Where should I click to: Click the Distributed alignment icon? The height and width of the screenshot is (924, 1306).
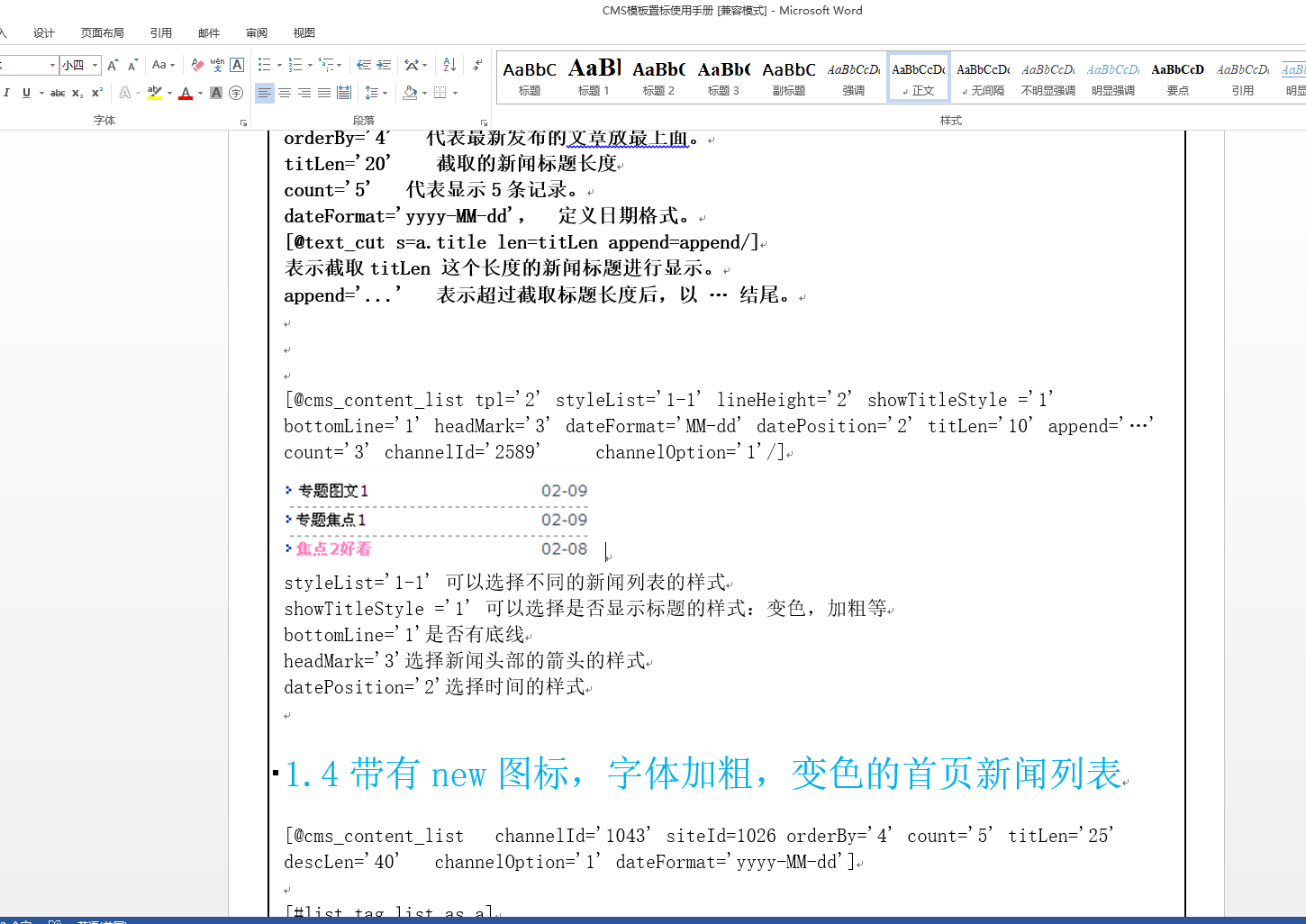click(344, 93)
